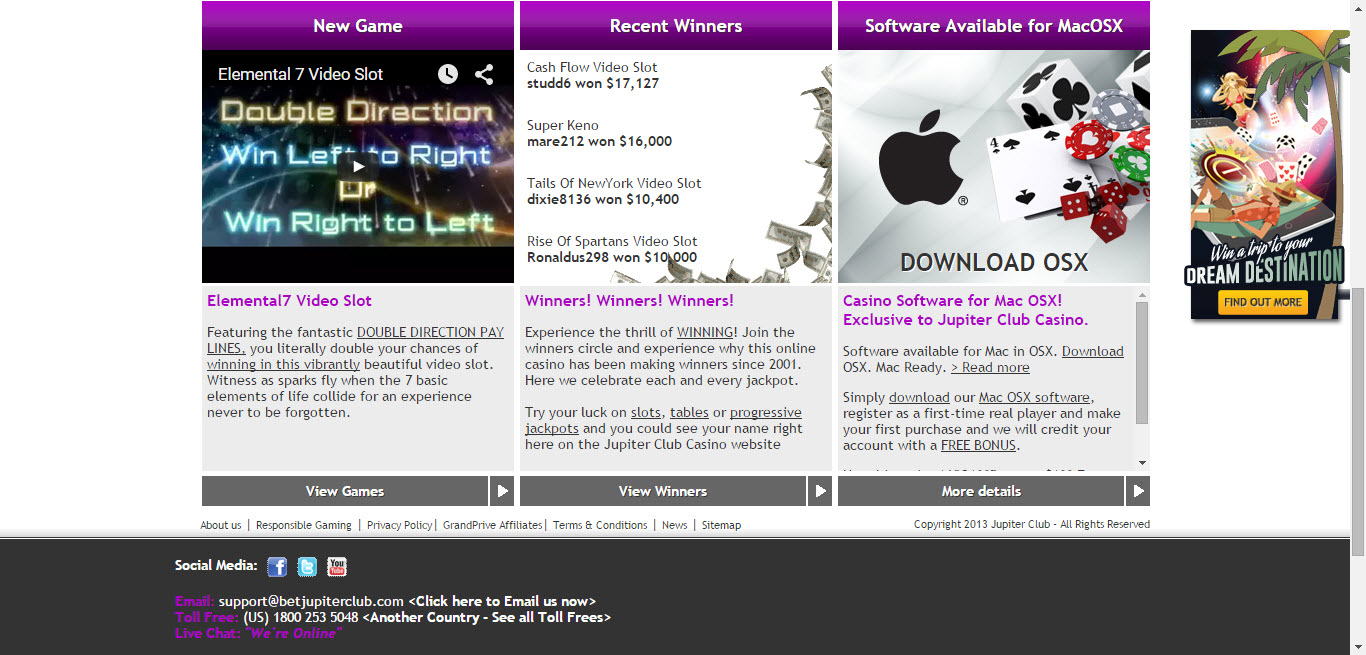This screenshot has width=1366, height=655.
Task: Open the Privacy Policy footer link
Action: point(400,525)
